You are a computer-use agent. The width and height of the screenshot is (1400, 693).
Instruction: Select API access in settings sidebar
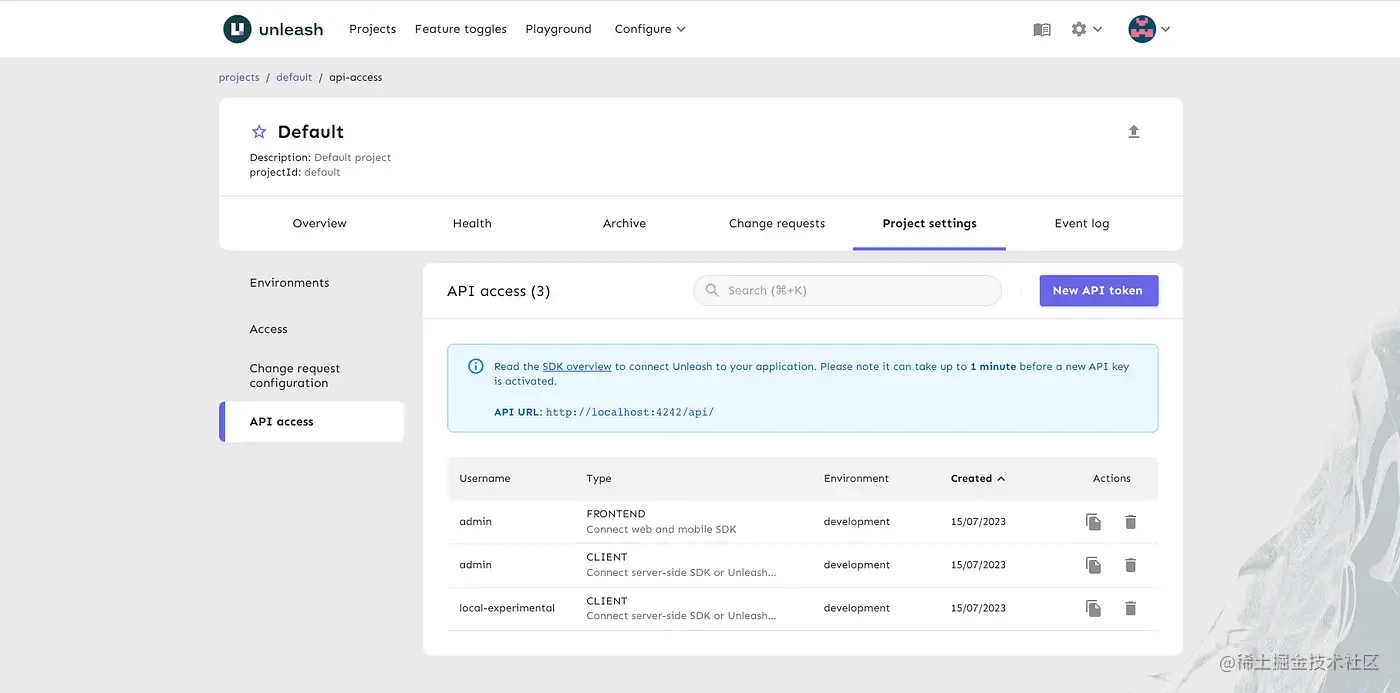[x=311, y=422]
